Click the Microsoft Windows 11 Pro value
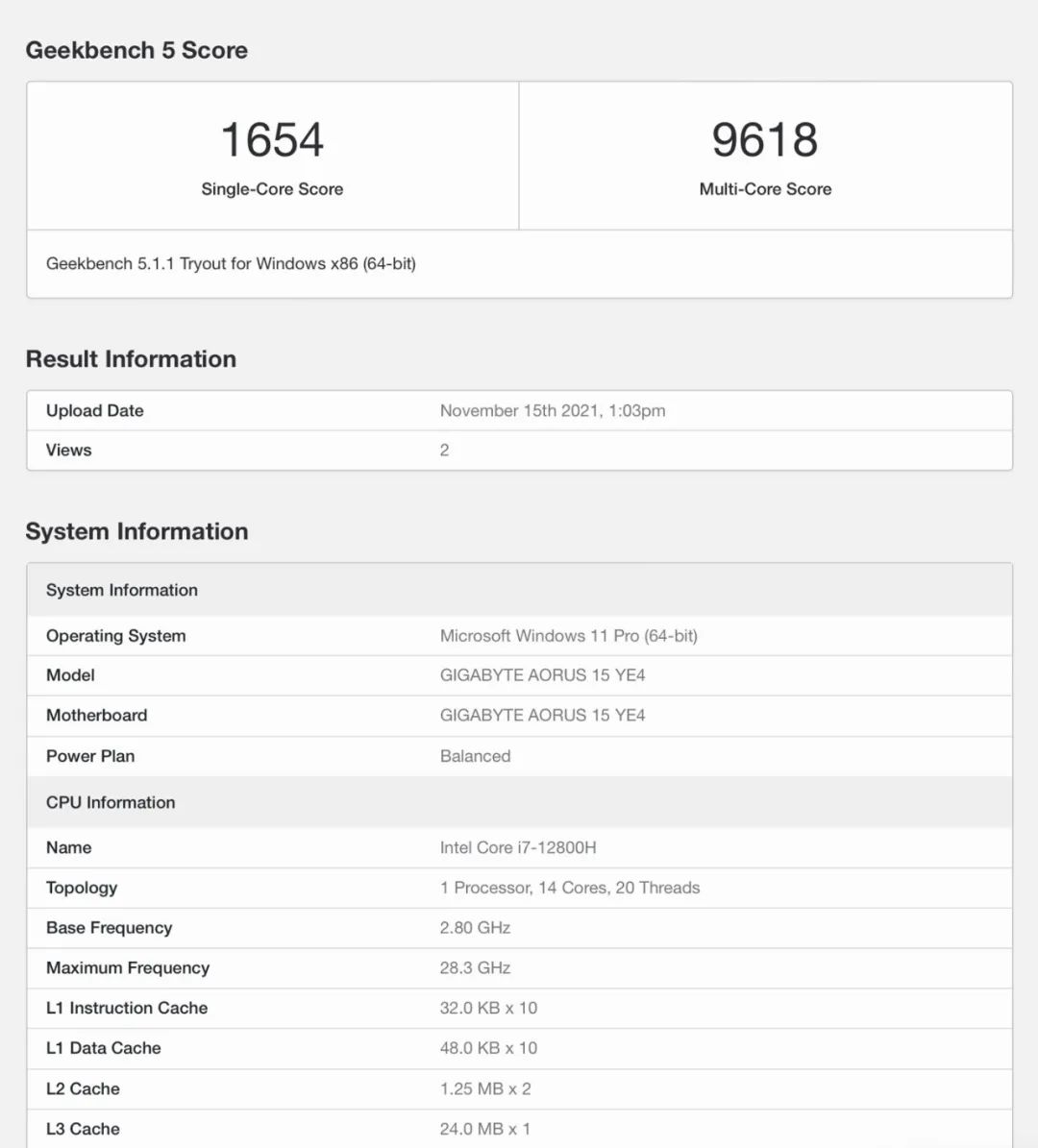The image size is (1038, 1148). click(x=569, y=635)
